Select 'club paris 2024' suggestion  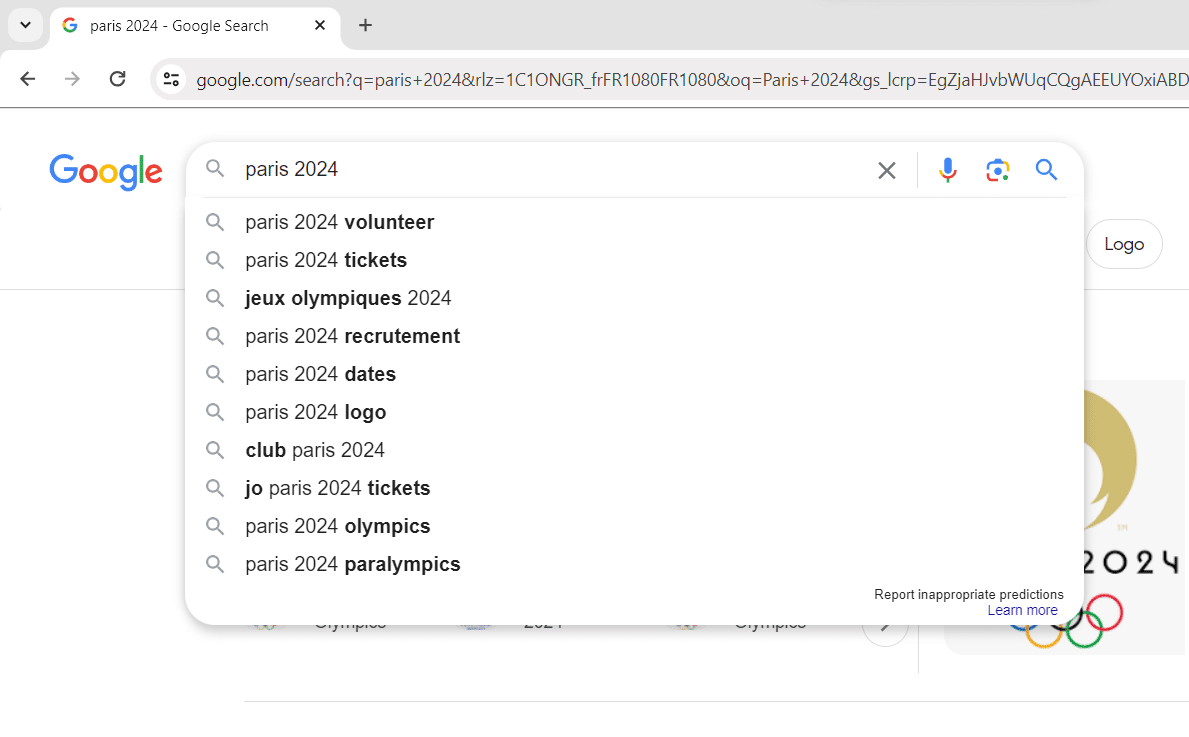(315, 450)
